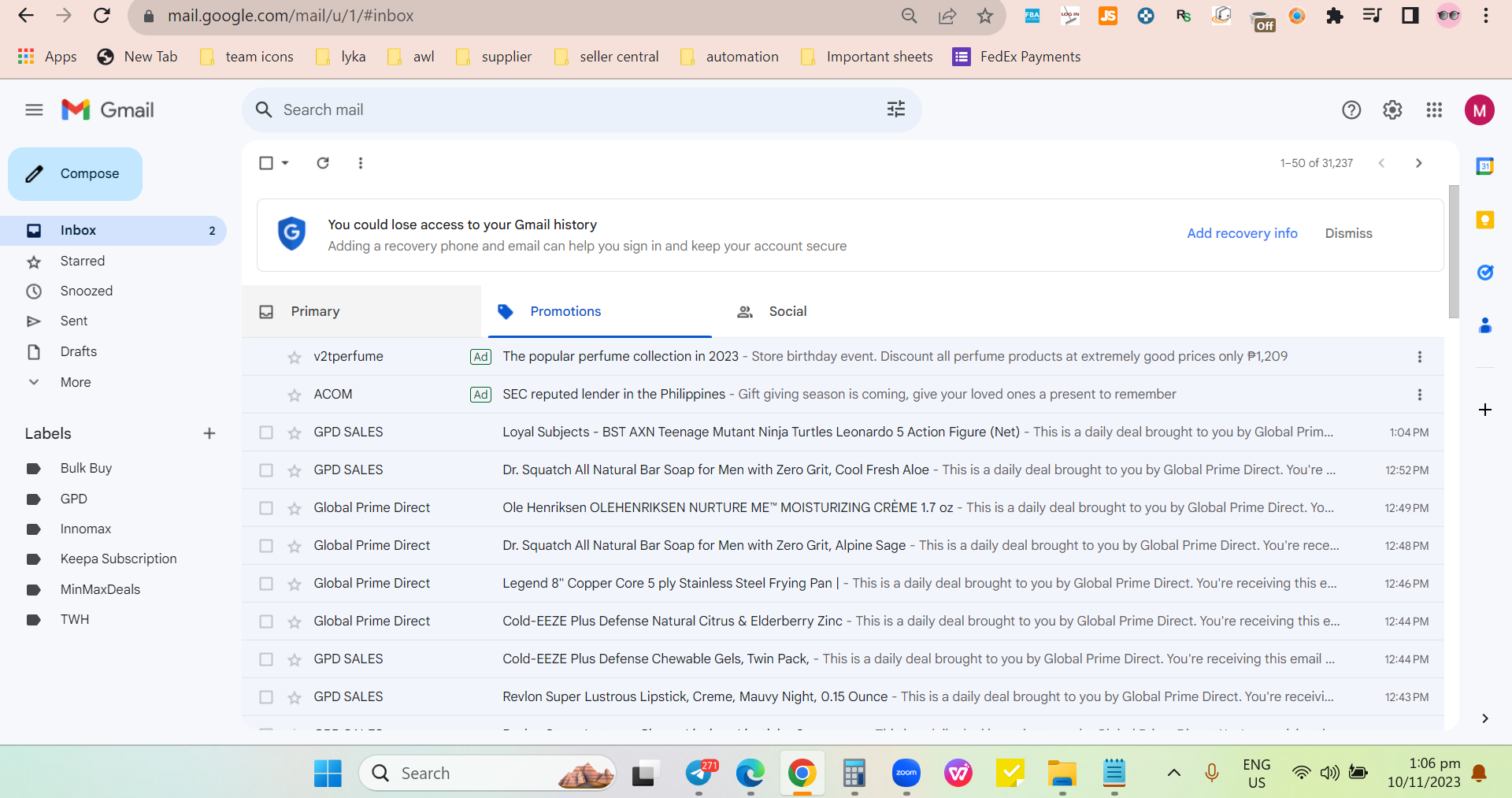Open Google Calendar side panel icon
The image size is (1512, 798).
point(1485,166)
